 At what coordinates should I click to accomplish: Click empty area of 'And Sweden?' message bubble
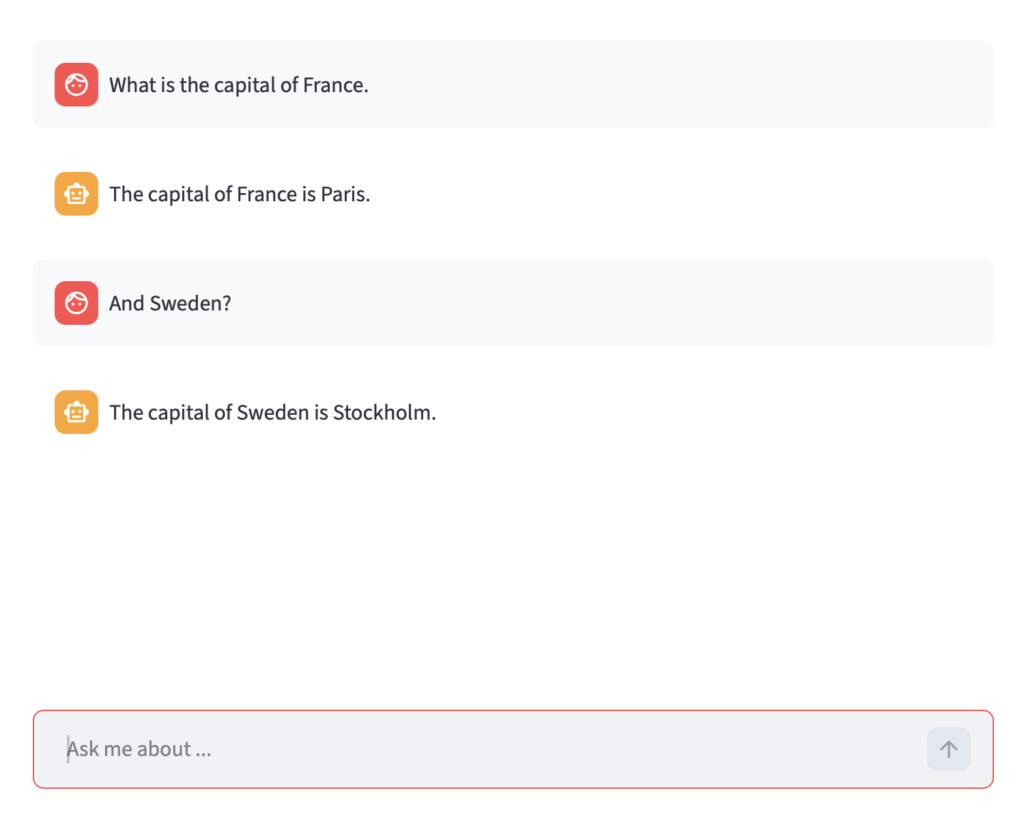coord(614,302)
